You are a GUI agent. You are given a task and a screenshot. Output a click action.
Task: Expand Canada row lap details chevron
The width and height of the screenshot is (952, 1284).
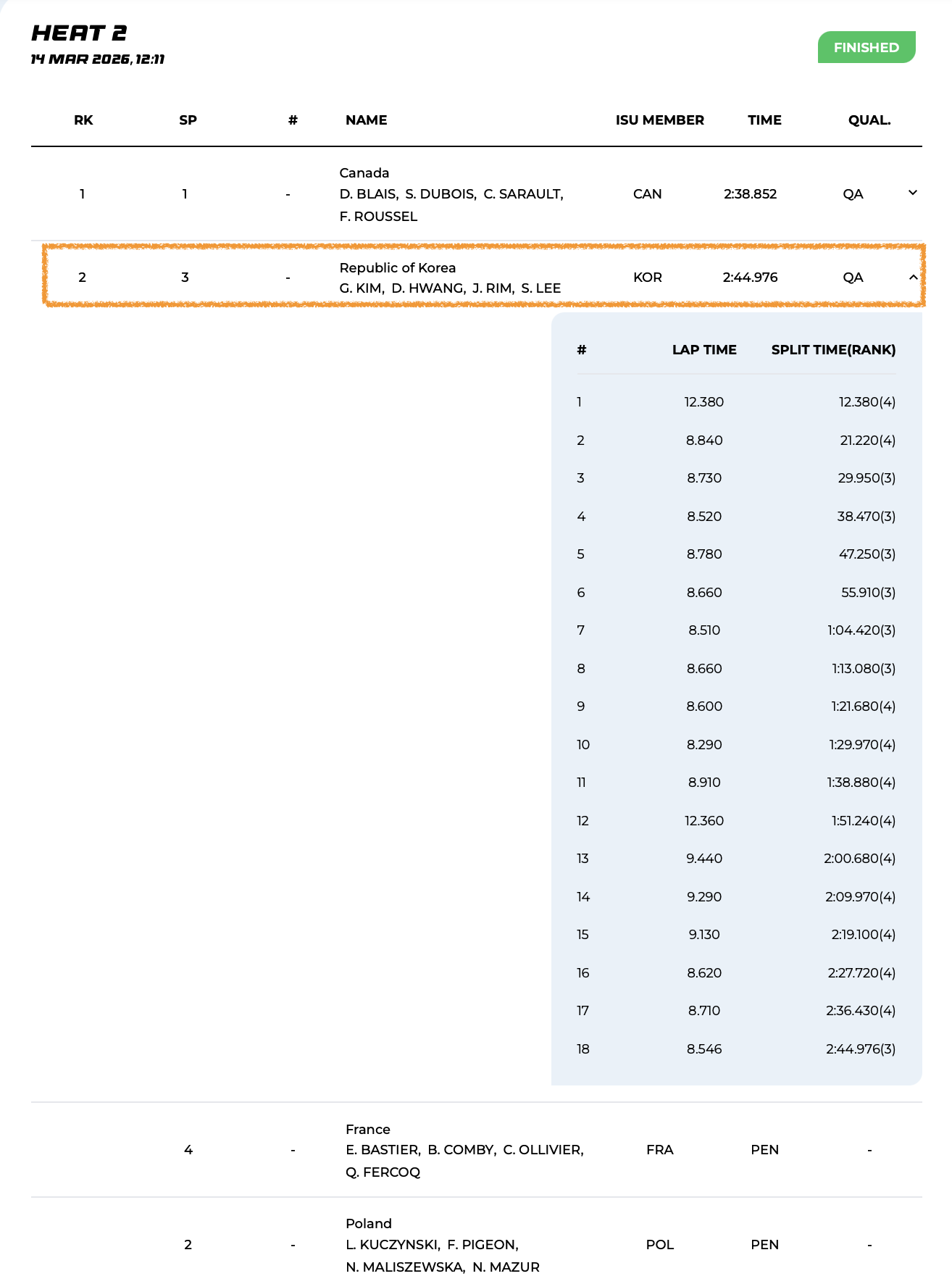(913, 193)
